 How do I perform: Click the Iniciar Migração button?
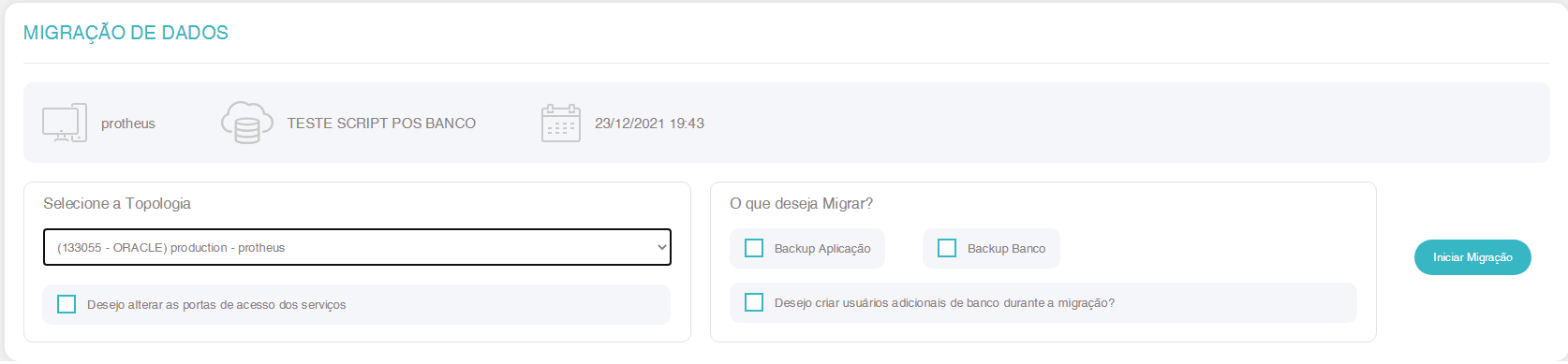pos(1472,257)
